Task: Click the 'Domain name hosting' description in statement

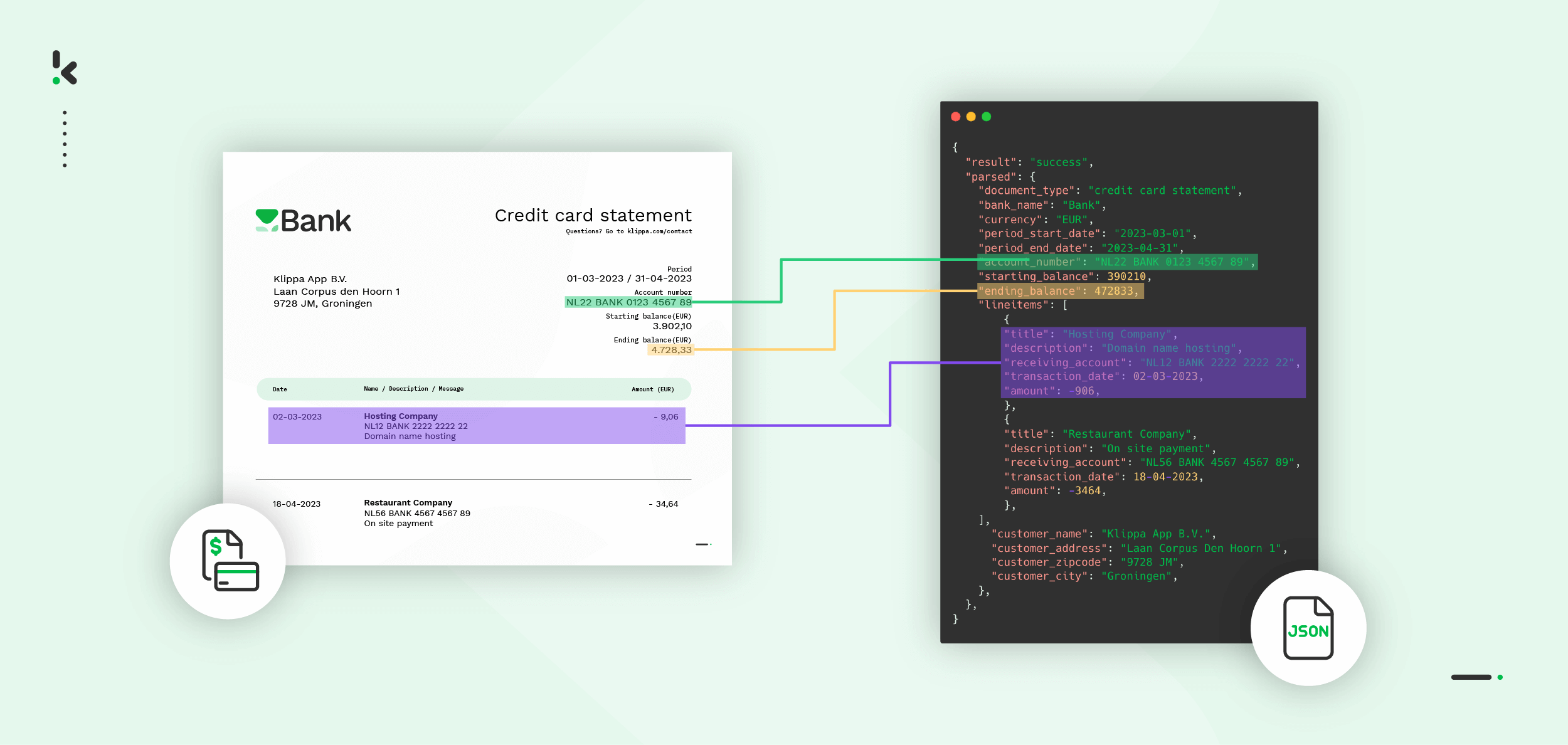Action: pyautogui.click(x=410, y=436)
